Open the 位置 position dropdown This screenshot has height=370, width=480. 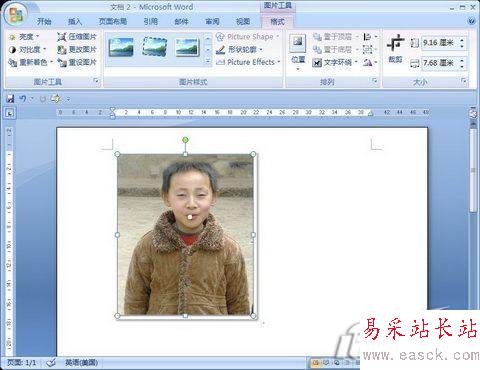coord(298,53)
